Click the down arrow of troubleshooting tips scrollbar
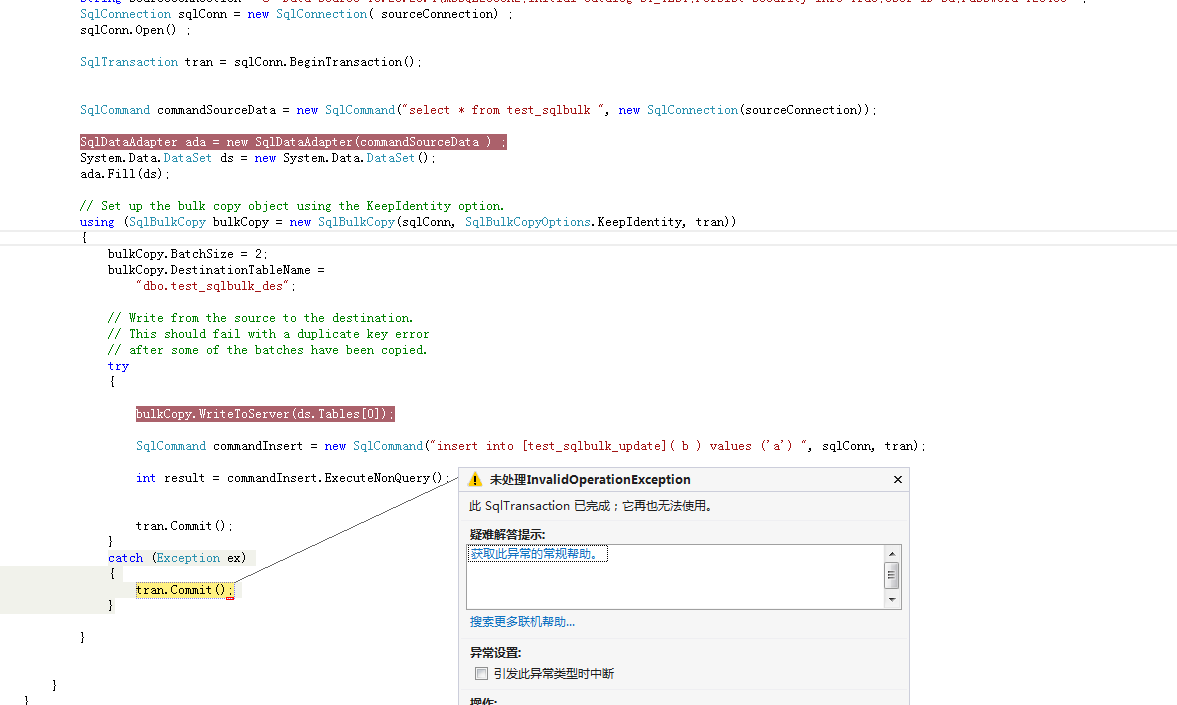Viewport: 1177px width, 705px height. coord(892,600)
